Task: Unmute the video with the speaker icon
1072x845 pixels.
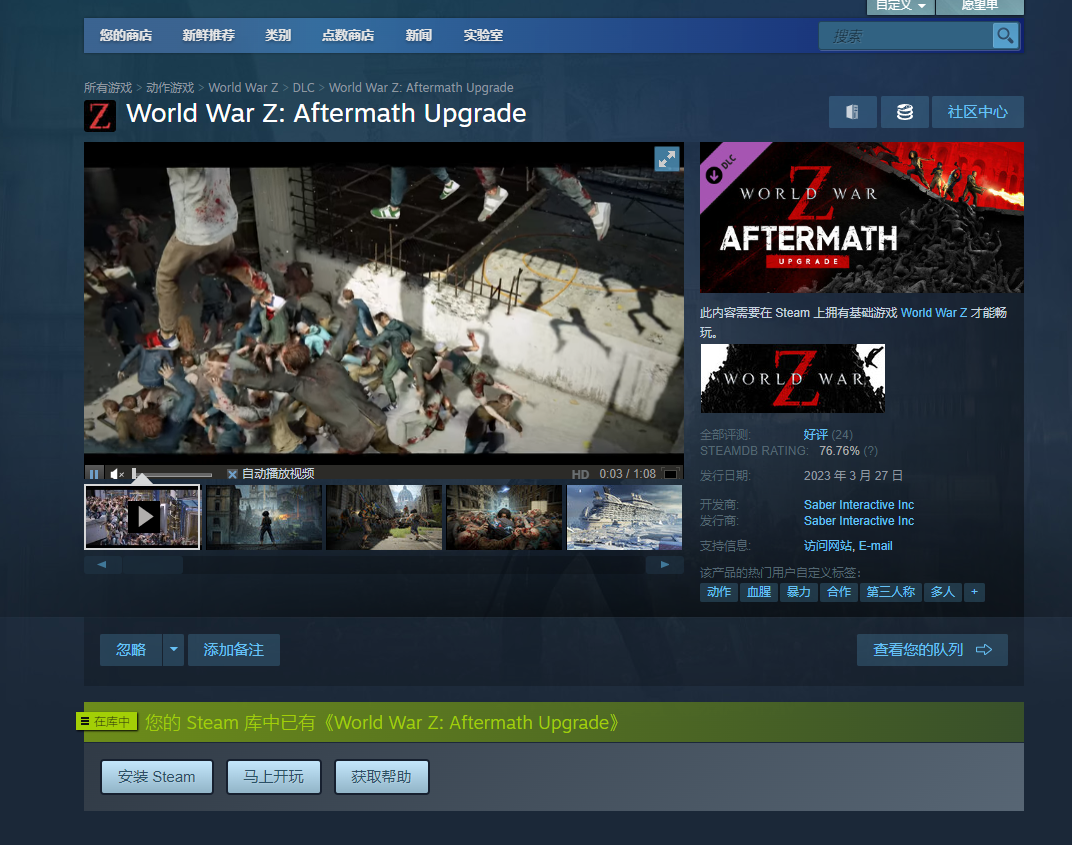Action: tap(117, 474)
